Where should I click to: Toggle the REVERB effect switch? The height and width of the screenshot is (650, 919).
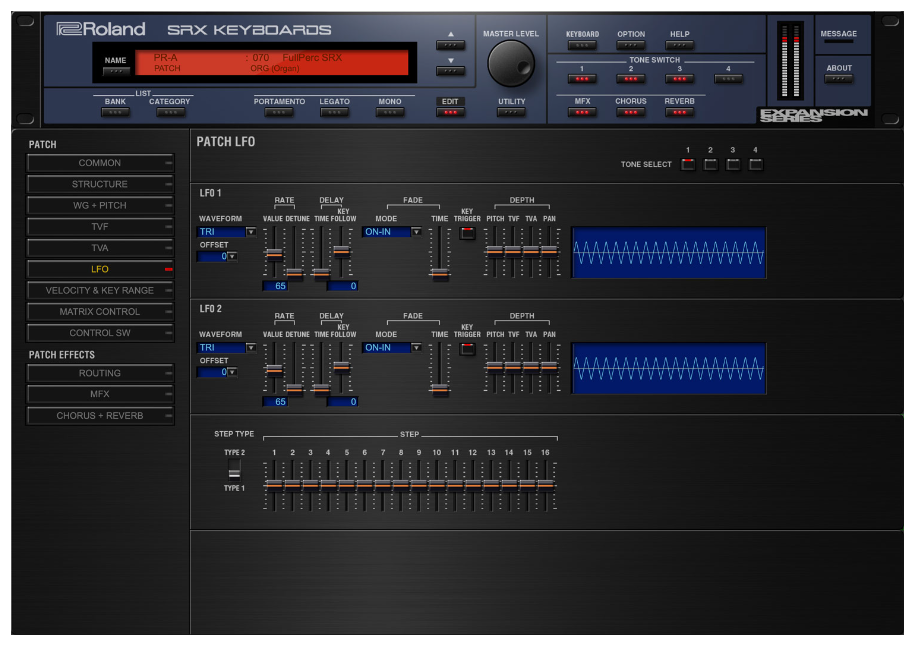tap(679, 112)
